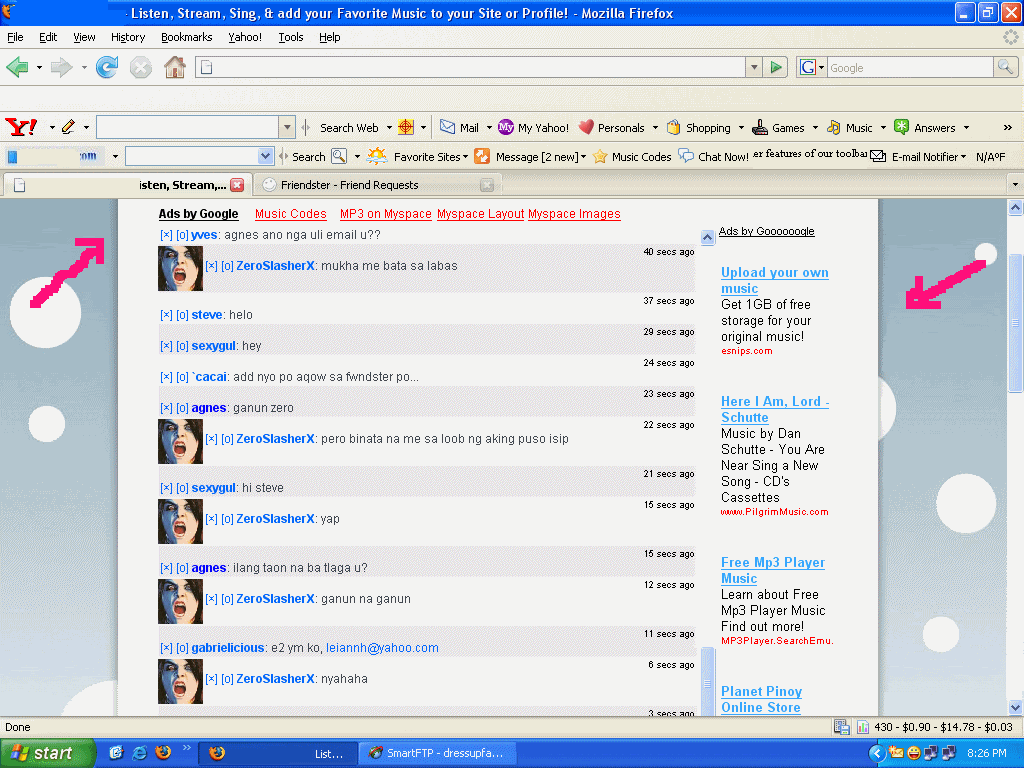The width and height of the screenshot is (1024, 768).
Task: Click page vertical scrollbar down arrow
Action: click(1015, 707)
